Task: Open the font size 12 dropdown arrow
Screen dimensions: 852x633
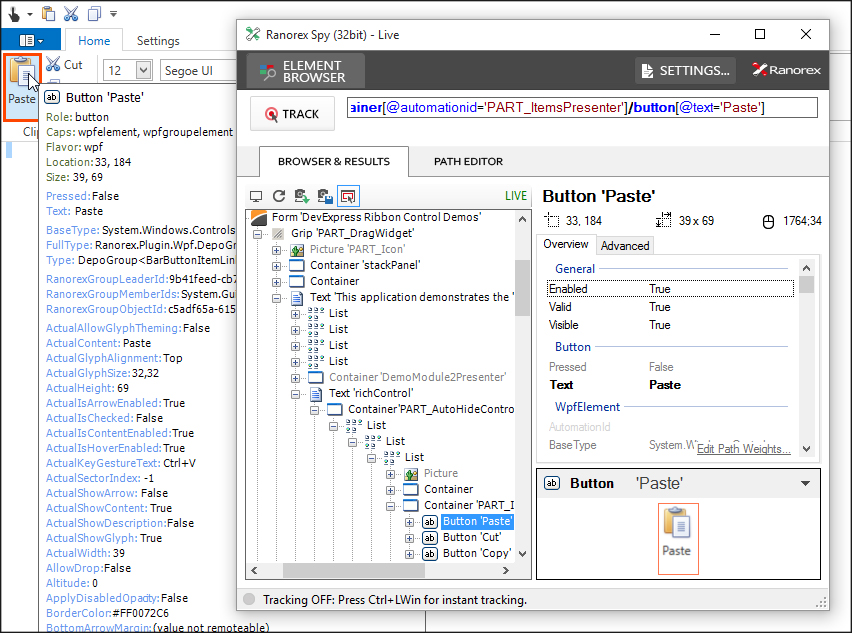Action: (143, 70)
